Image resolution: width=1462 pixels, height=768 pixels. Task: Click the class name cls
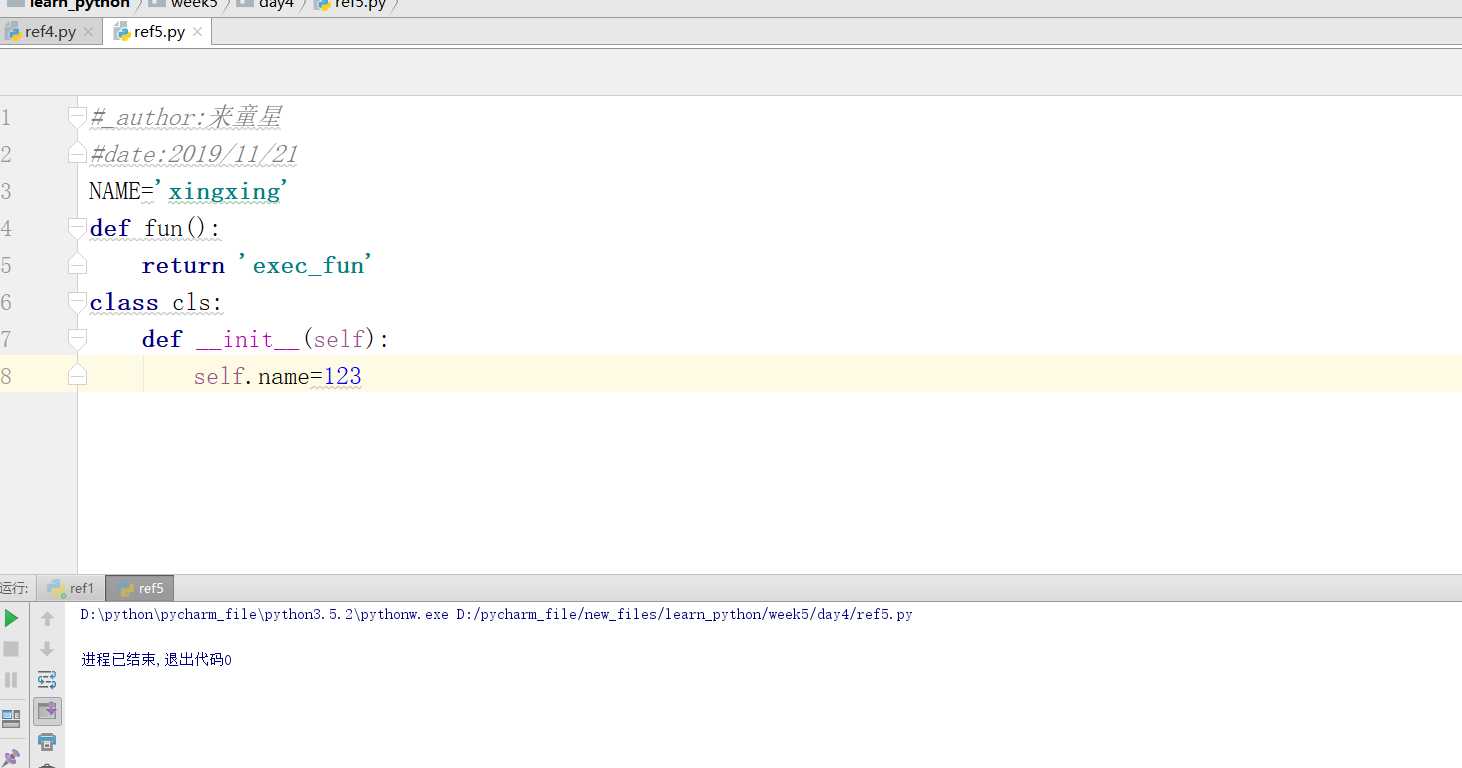[191, 302]
